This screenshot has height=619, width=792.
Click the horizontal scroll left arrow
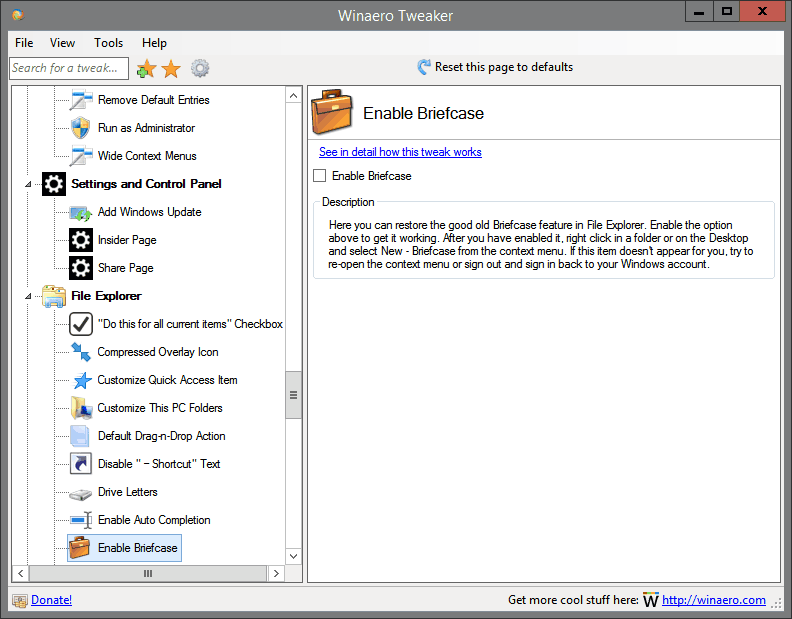[x=21, y=574]
